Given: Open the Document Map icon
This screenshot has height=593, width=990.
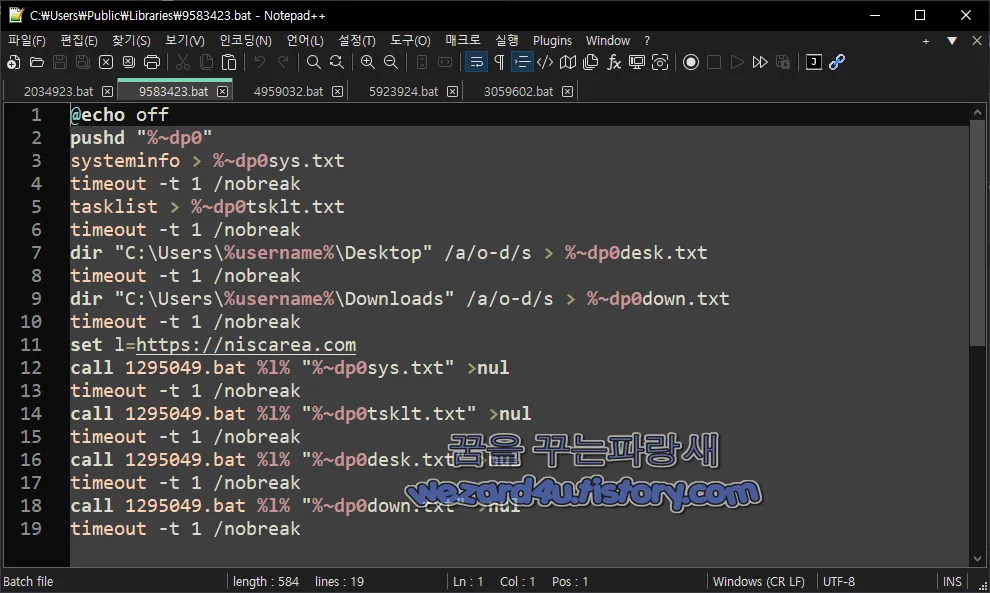Looking at the screenshot, I should pyautogui.click(x=568, y=62).
